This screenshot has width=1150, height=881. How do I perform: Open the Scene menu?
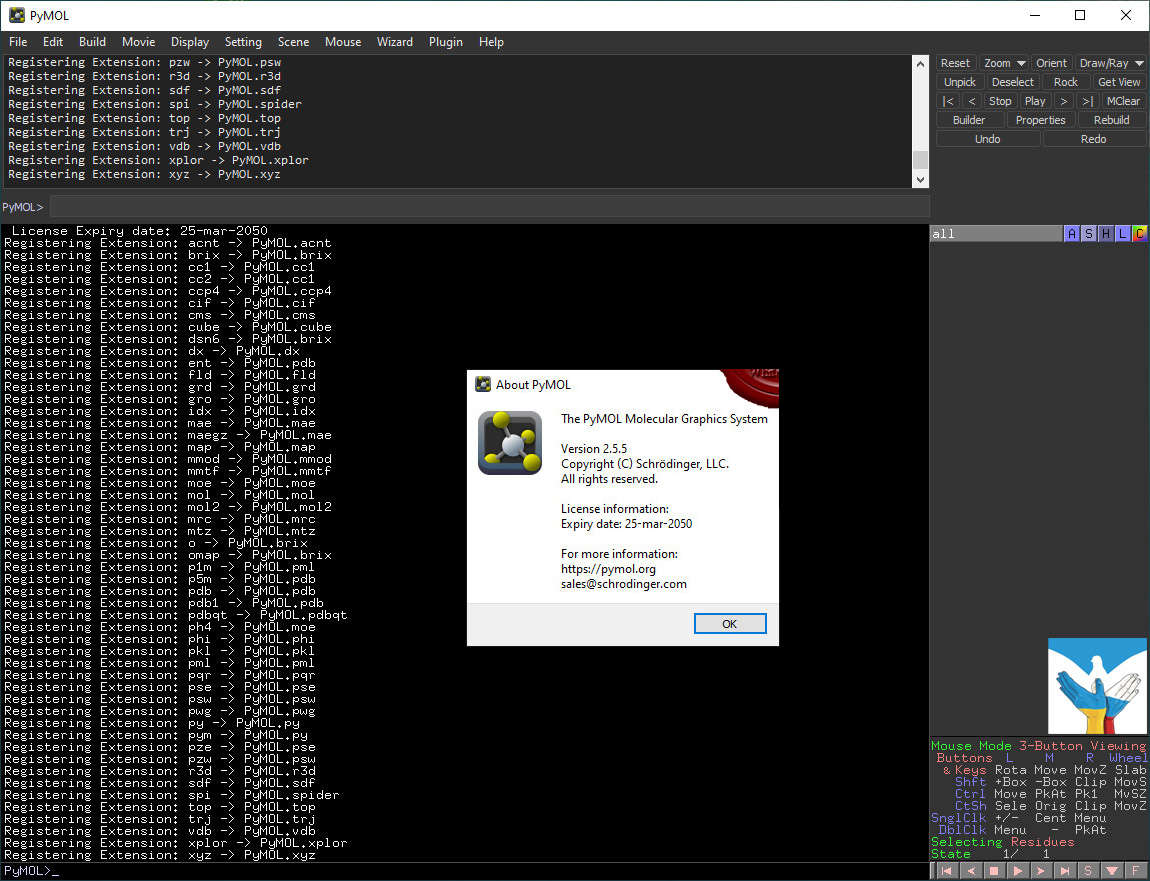pos(293,42)
